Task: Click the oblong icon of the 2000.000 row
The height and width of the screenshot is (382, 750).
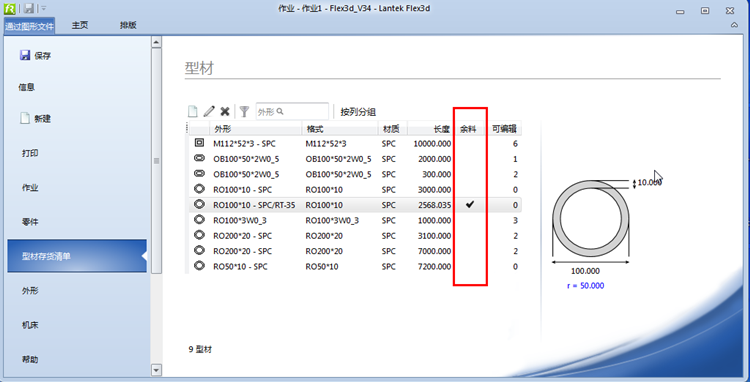Action: click(199, 158)
